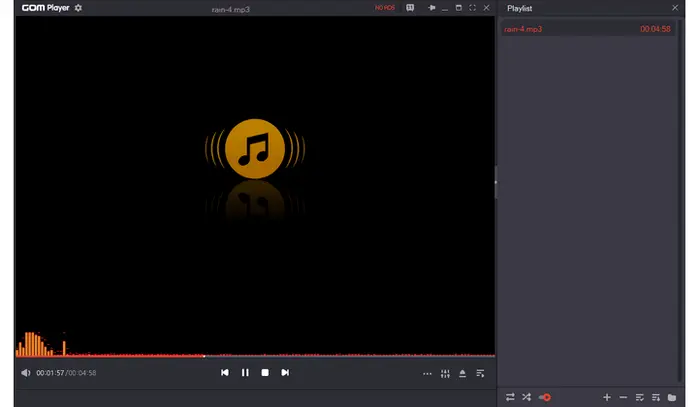Open GOM Player settings gear

pyautogui.click(x=79, y=8)
